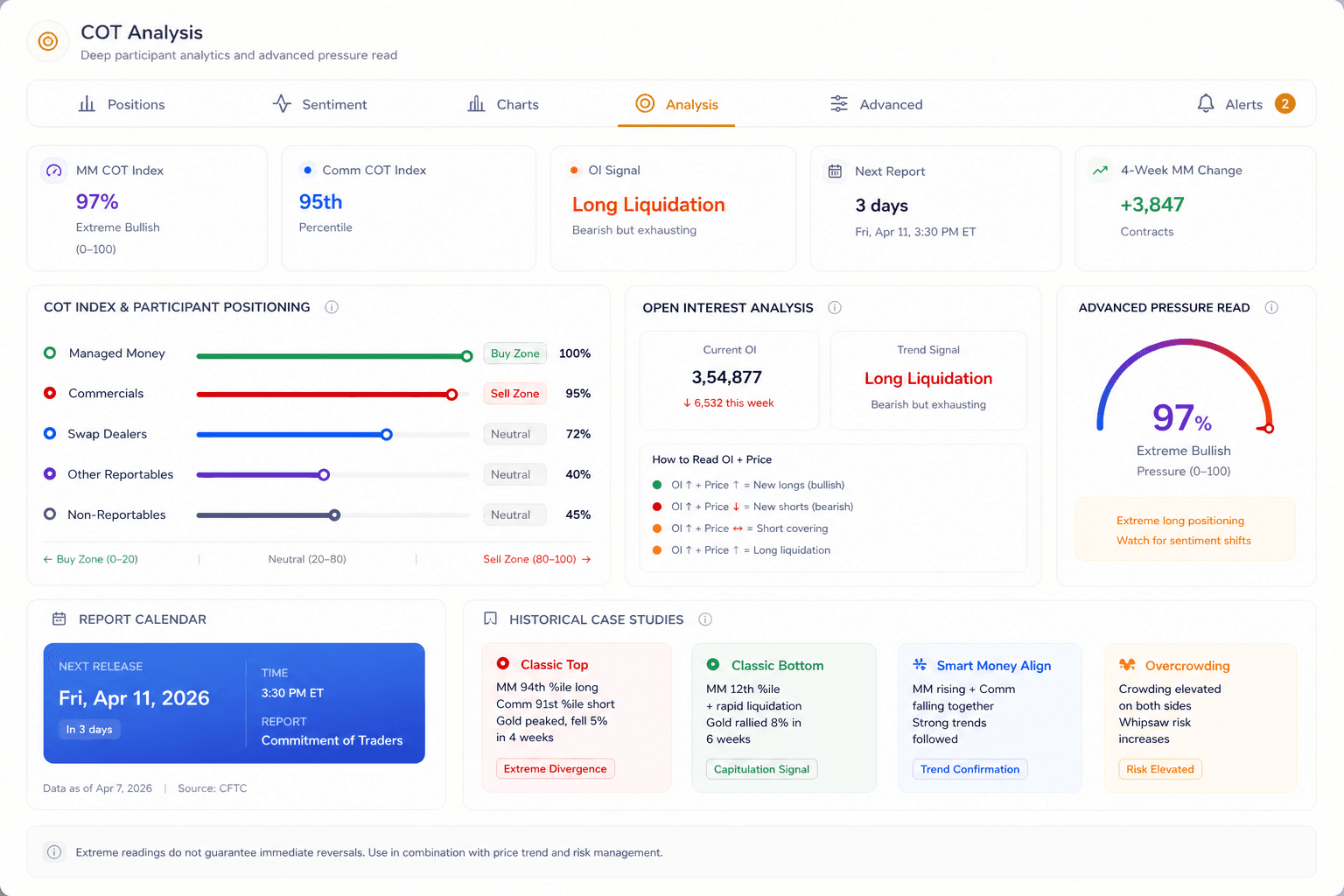Click info icon next to Historical Case Studies
The height and width of the screenshot is (896, 1344).
click(x=705, y=619)
